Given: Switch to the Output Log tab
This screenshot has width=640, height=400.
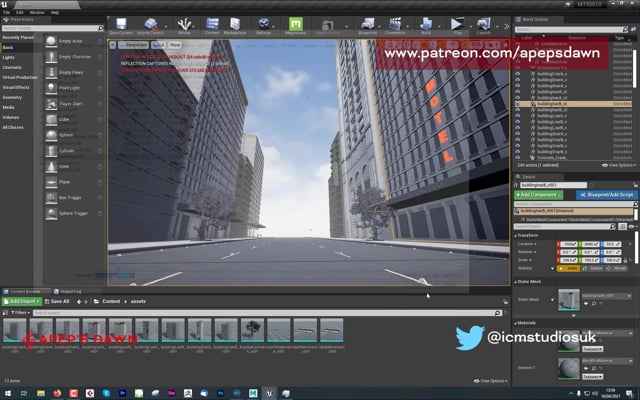Looking at the screenshot, I should (x=68, y=291).
